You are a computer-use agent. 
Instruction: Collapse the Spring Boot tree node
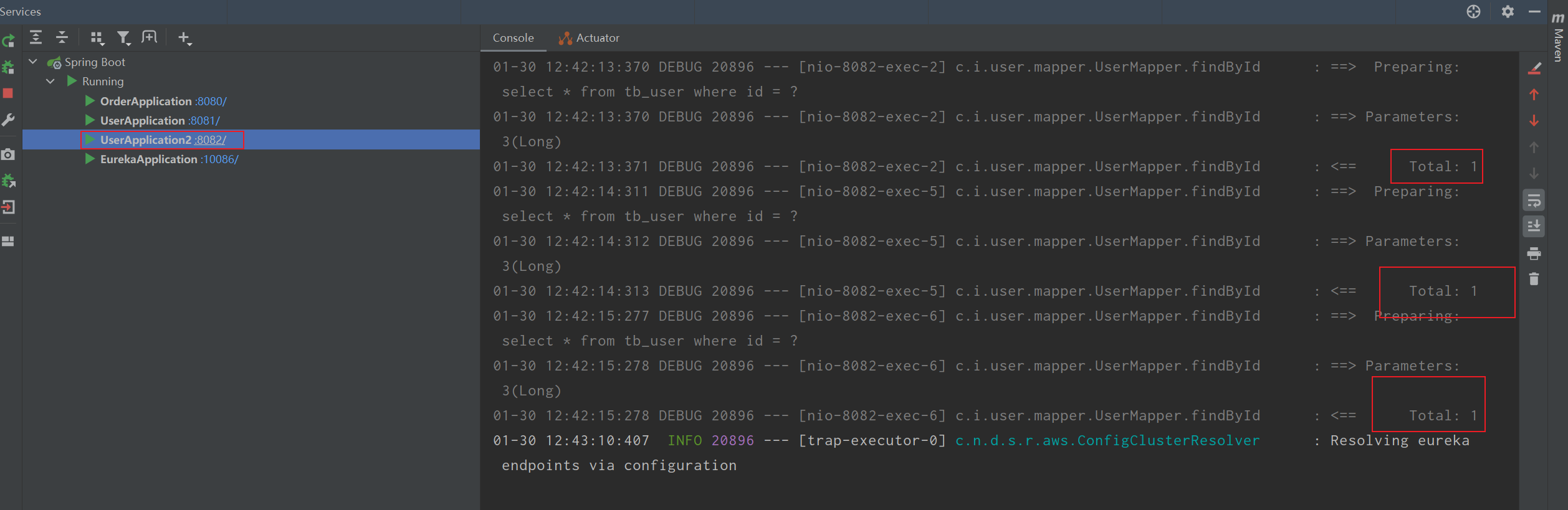(x=33, y=62)
